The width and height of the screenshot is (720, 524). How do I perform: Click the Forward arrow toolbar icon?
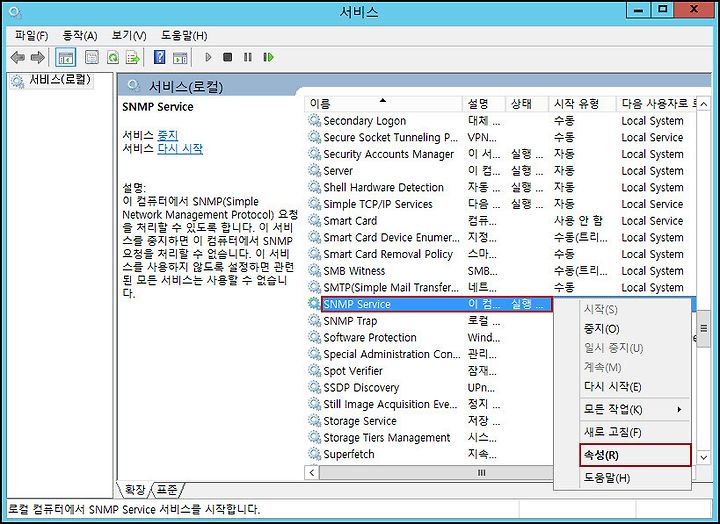click(x=37, y=57)
